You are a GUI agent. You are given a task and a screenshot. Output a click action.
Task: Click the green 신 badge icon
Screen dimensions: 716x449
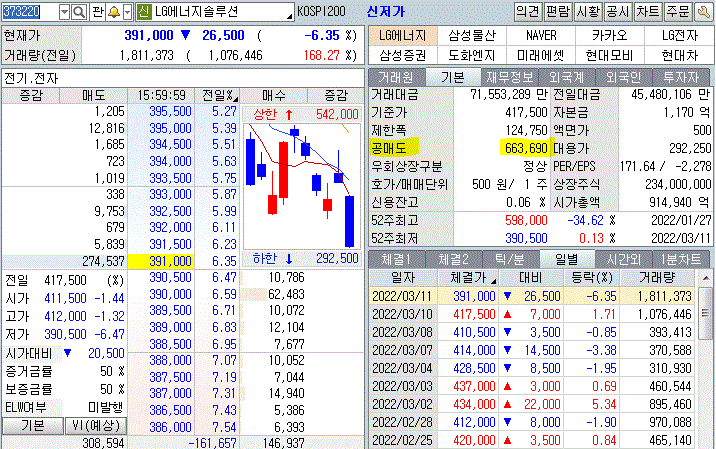pos(144,12)
